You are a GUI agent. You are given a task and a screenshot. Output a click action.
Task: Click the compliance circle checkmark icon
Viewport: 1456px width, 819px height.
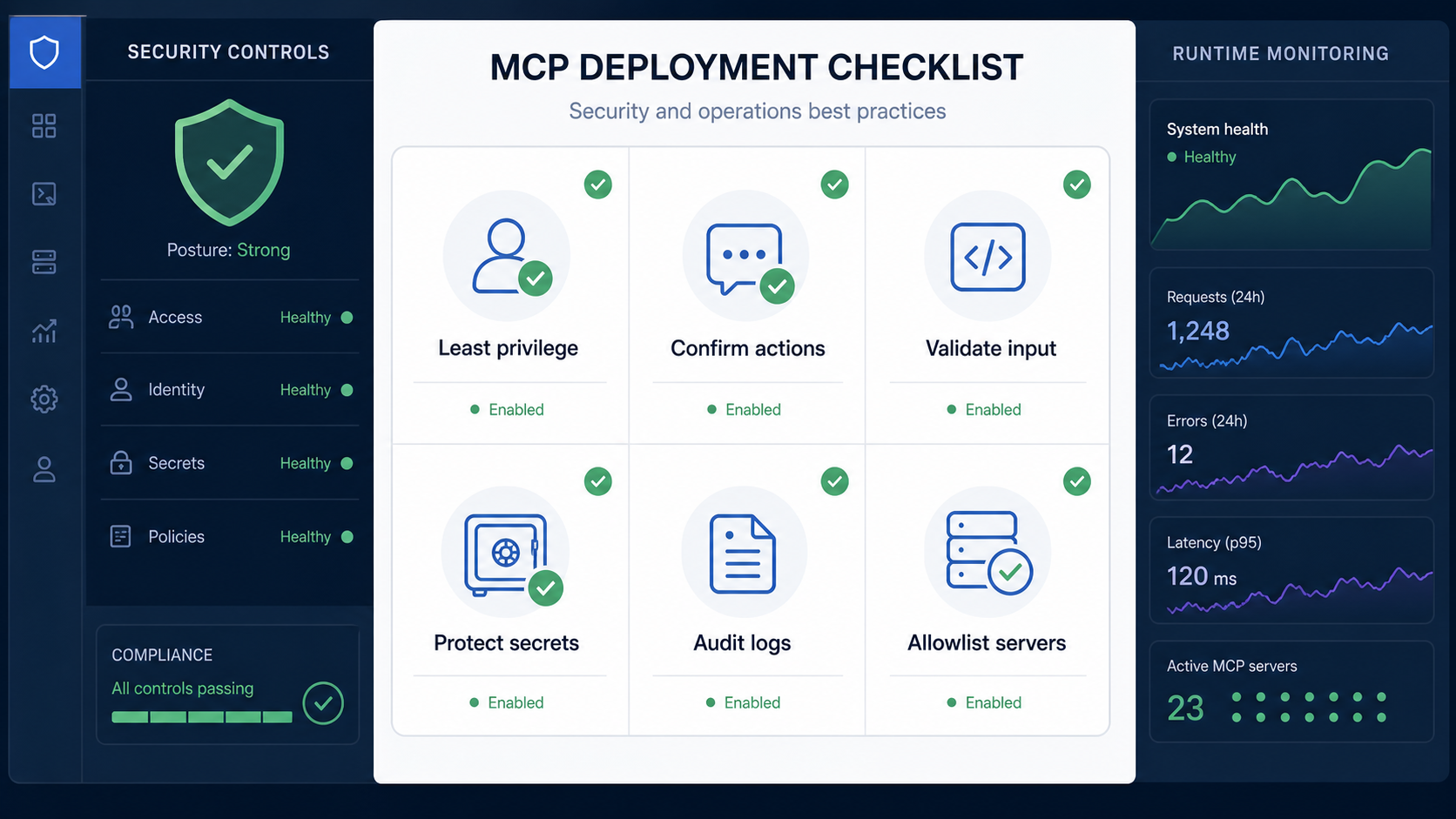pyautogui.click(x=323, y=703)
